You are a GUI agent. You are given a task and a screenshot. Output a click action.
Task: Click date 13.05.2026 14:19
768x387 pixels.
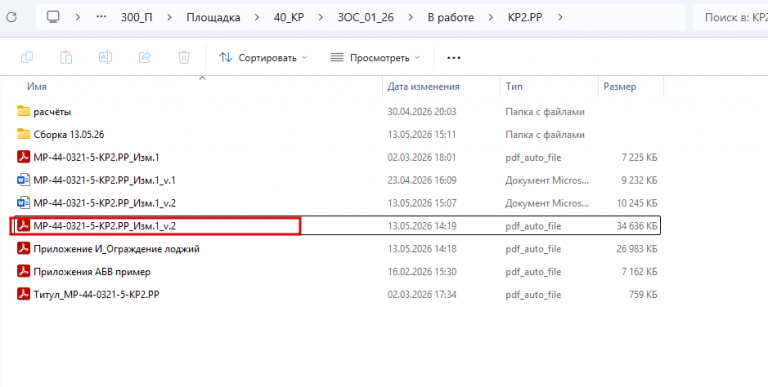(x=422, y=226)
